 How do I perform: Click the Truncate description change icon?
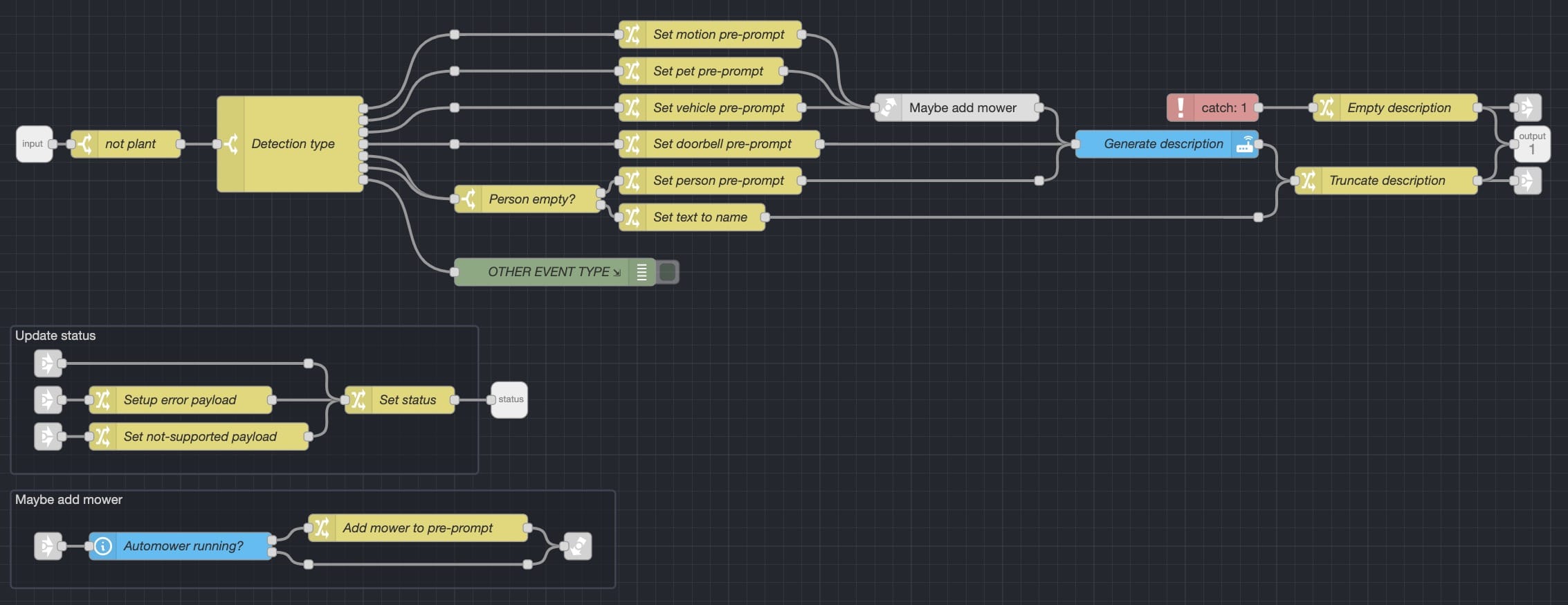click(x=1309, y=181)
